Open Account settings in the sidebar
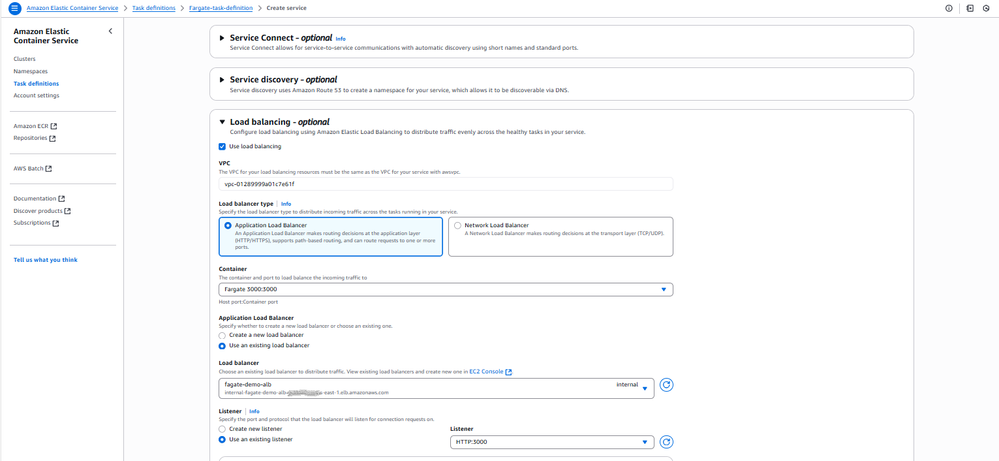The width and height of the screenshot is (999, 461). [x=36, y=96]
